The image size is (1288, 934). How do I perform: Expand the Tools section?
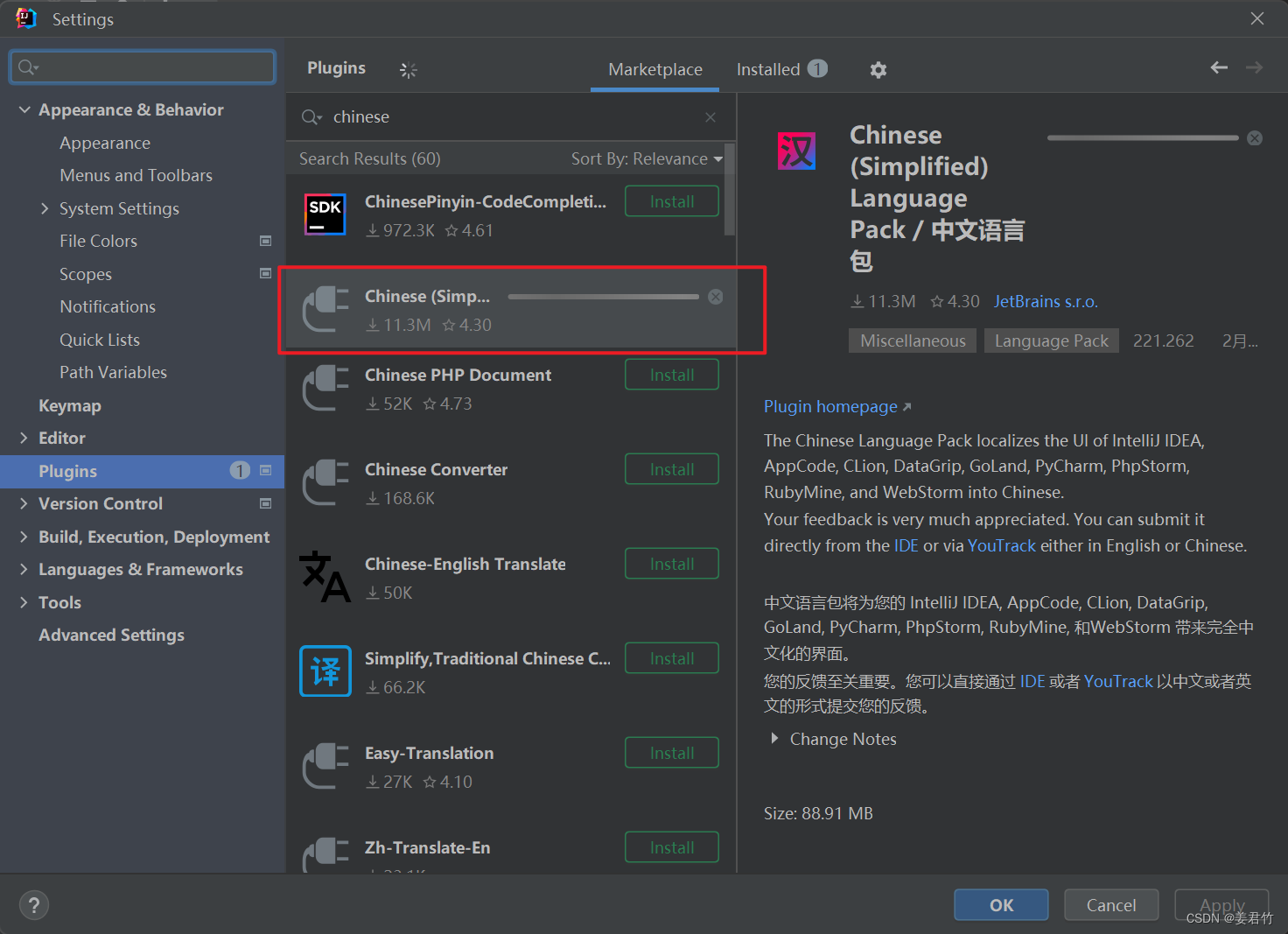(x=24, y=602)
